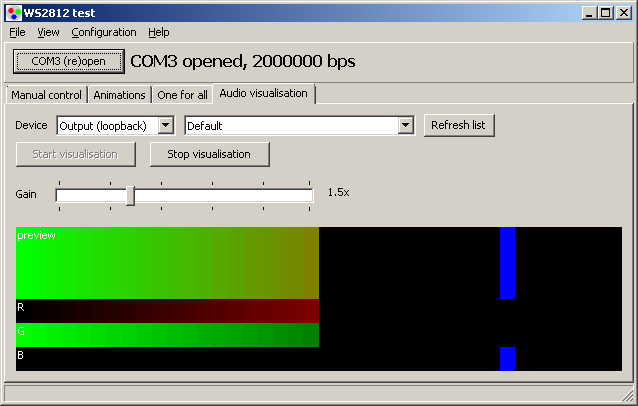
Task: Switch to the One for all tab
Action: pyautogui.click(x=182, y=95)
